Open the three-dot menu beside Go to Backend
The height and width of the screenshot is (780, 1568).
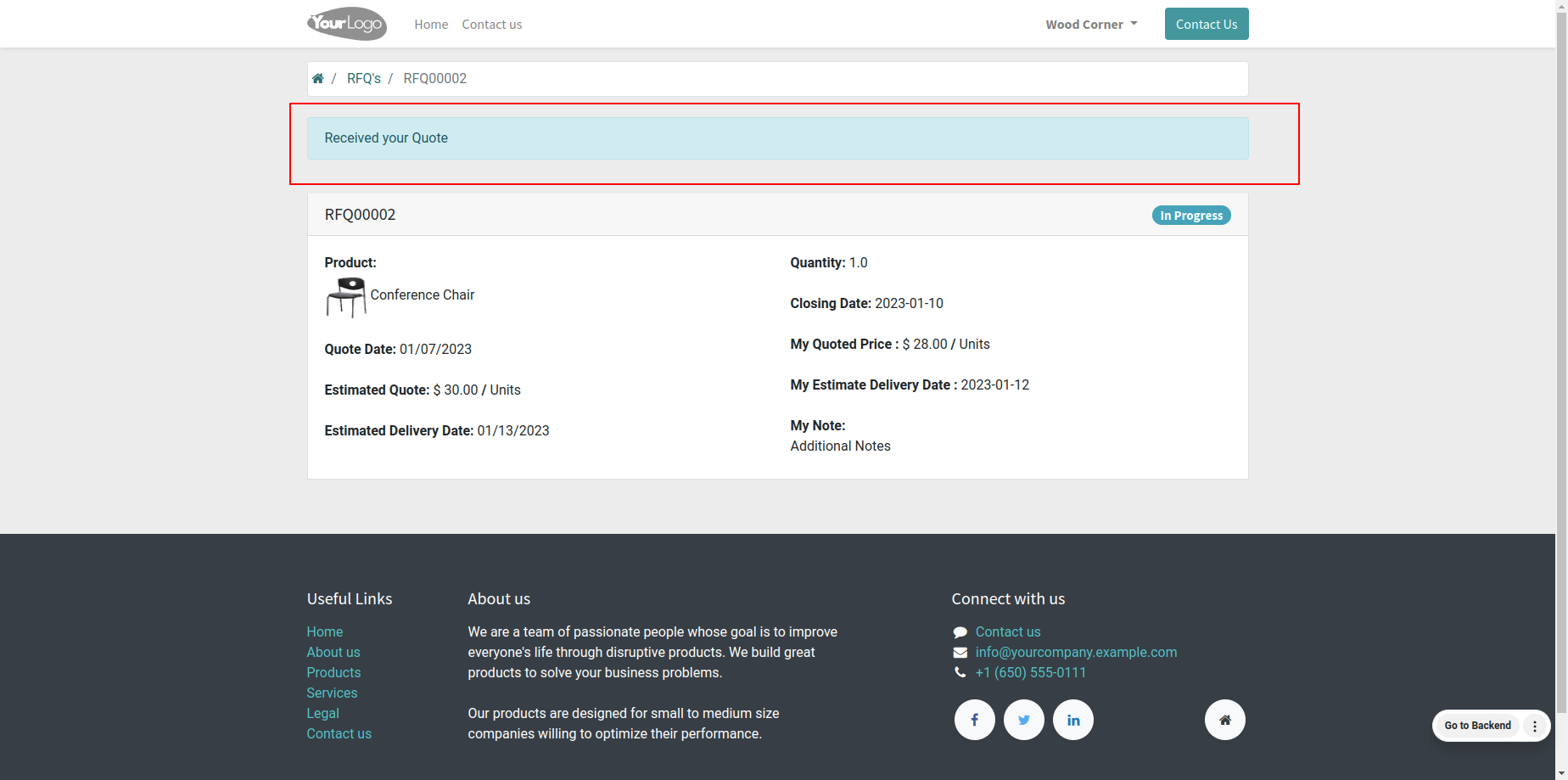[1535, 726]
